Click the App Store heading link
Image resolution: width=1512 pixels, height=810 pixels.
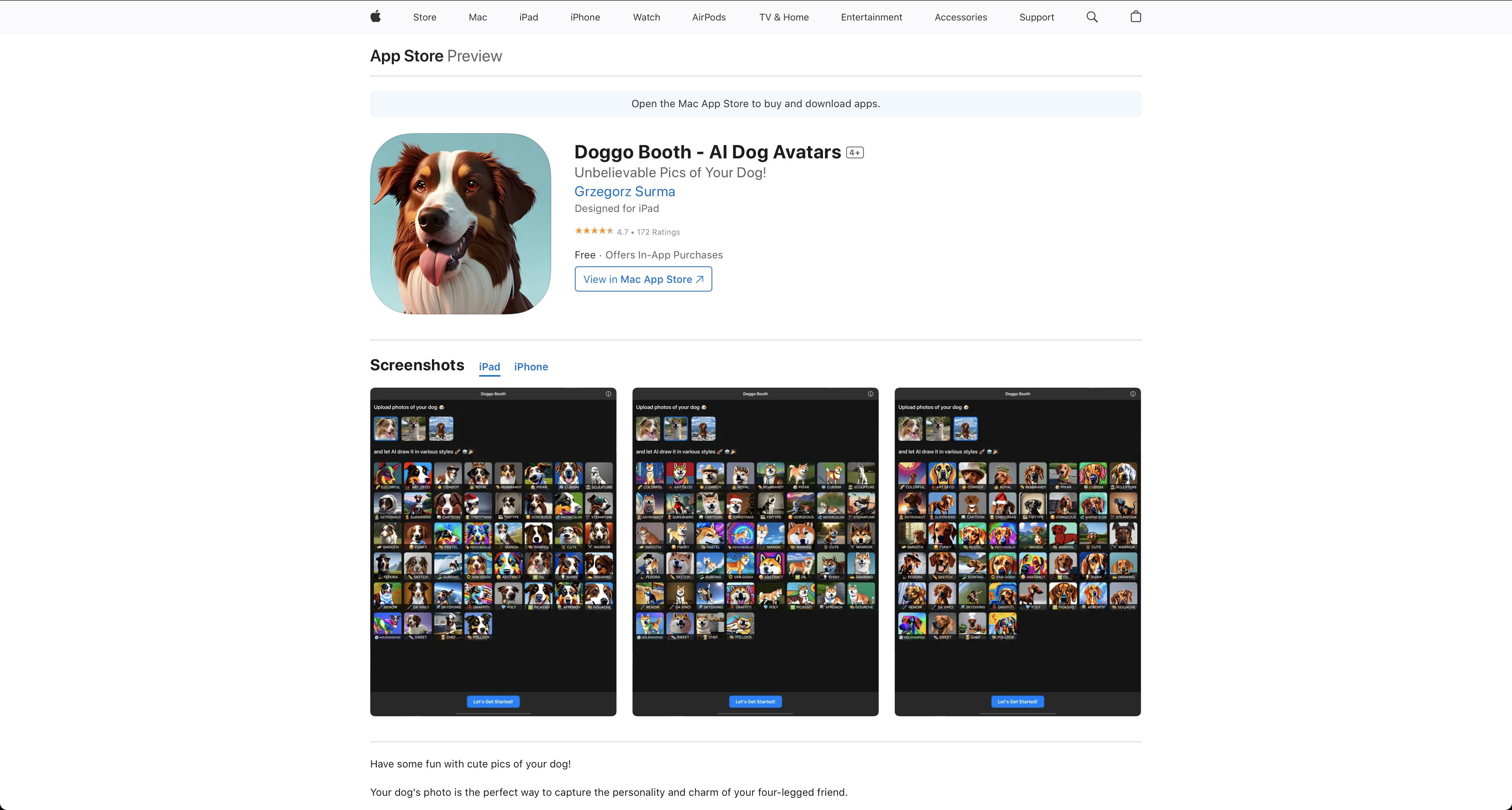tap(406, 56)
